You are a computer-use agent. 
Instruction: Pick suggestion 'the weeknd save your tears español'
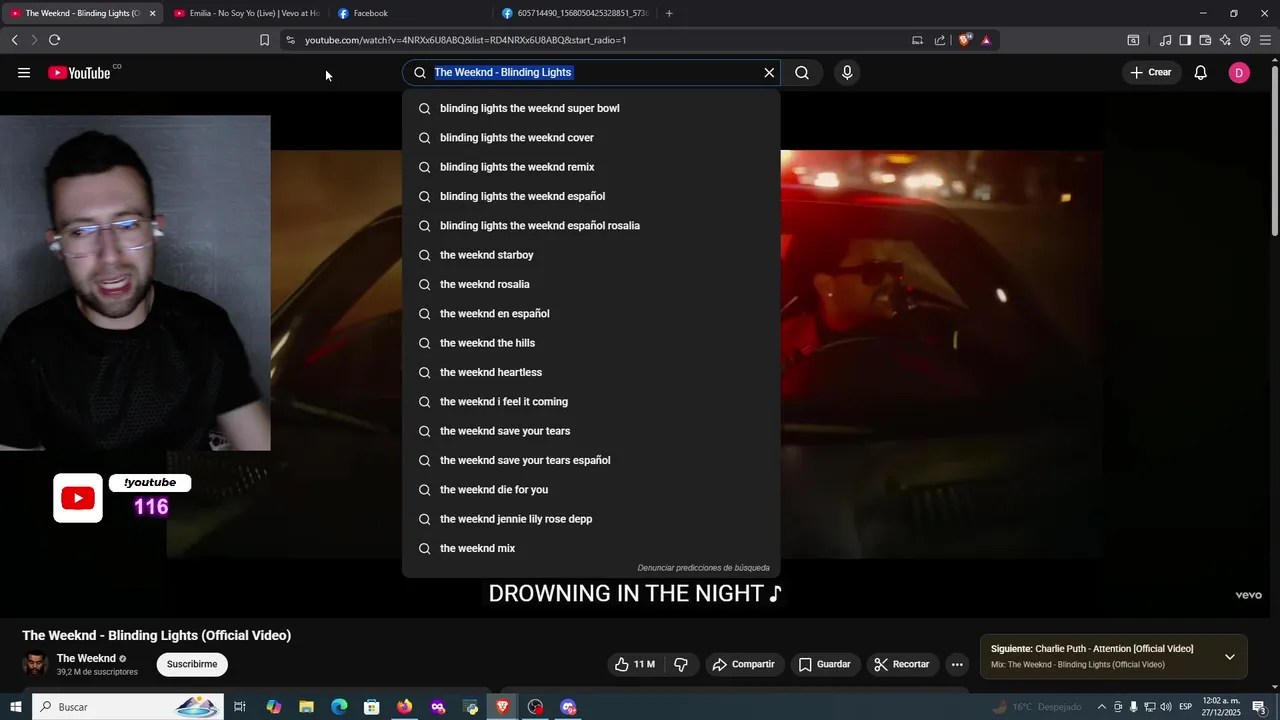pos(591,460)
